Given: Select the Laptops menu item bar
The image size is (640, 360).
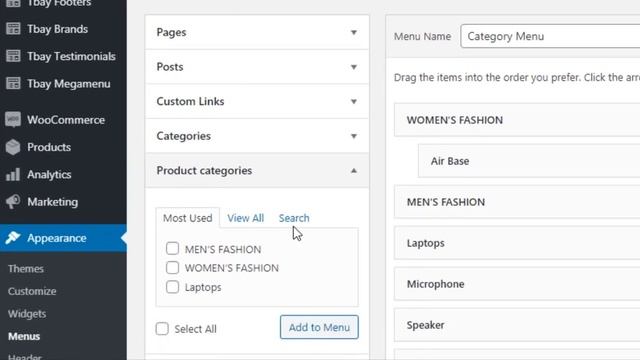Looking at the screenshot, I should (517, 243).
